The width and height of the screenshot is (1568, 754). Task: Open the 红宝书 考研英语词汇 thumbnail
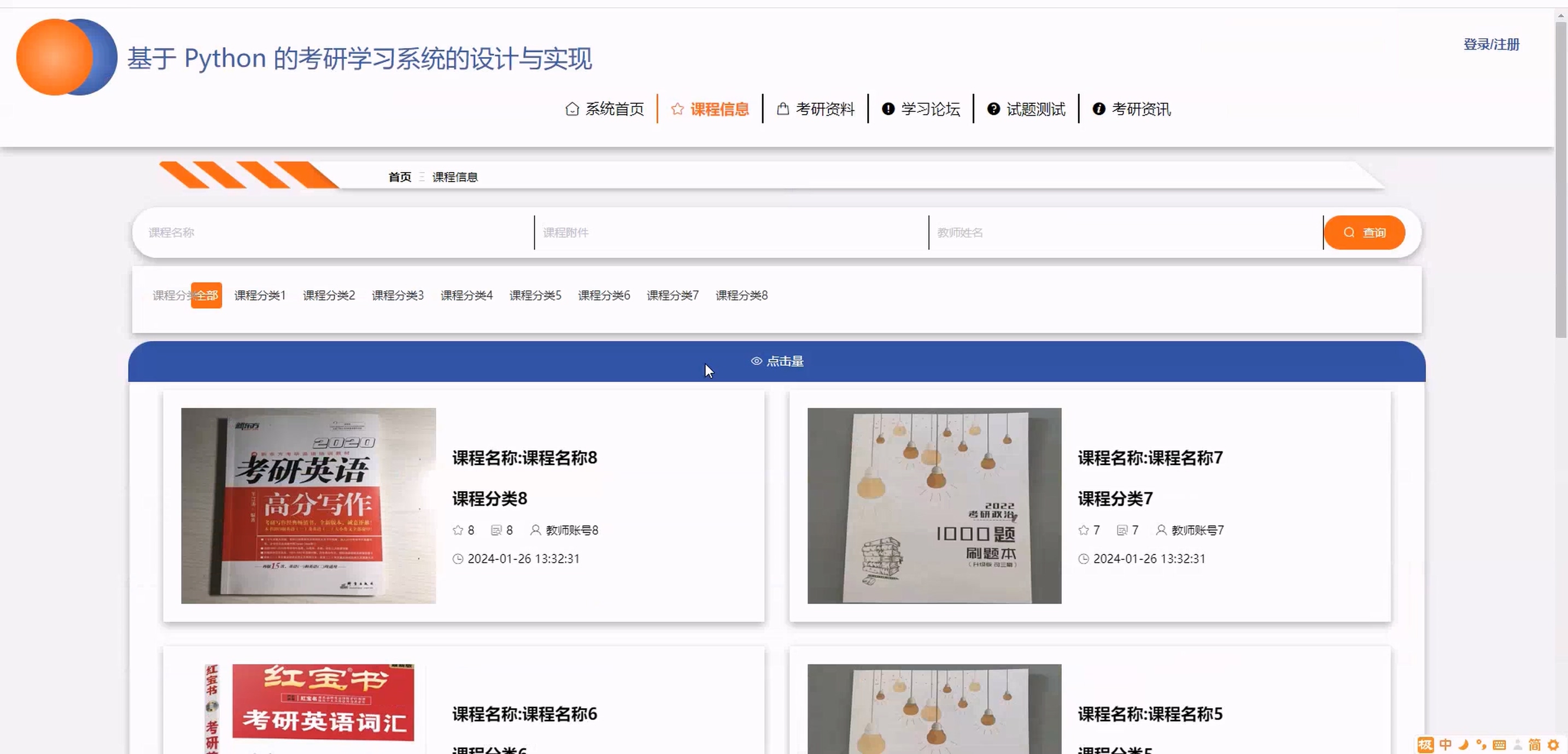[308, 708]
